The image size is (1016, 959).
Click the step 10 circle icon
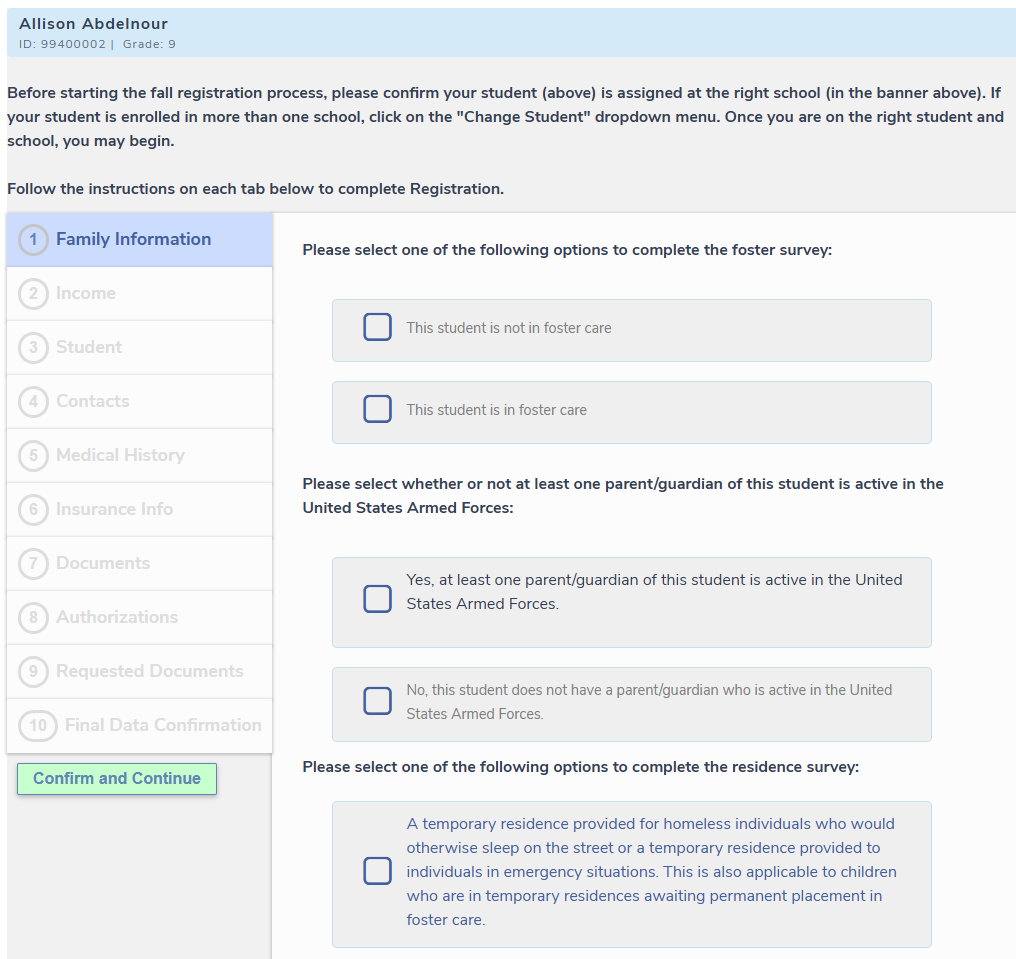[38, 726]
